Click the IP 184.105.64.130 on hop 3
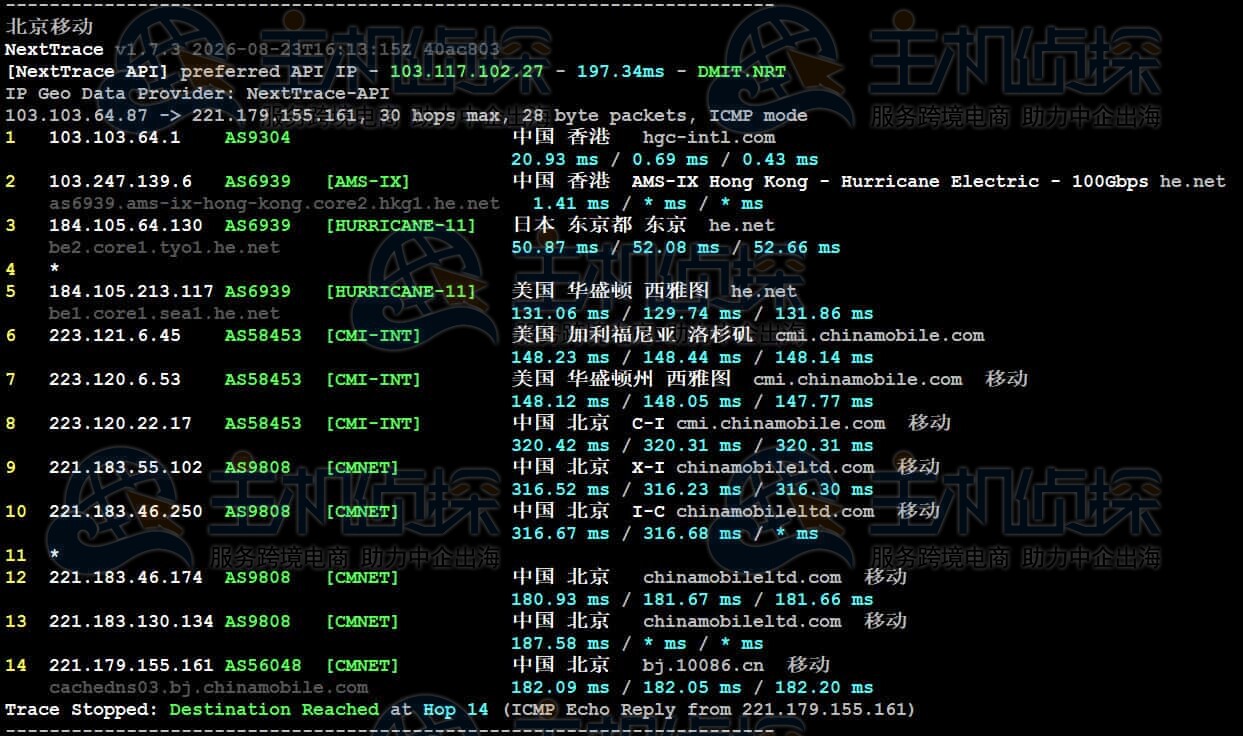Viewport: 1243px width, 736px height. pos(126,225)
